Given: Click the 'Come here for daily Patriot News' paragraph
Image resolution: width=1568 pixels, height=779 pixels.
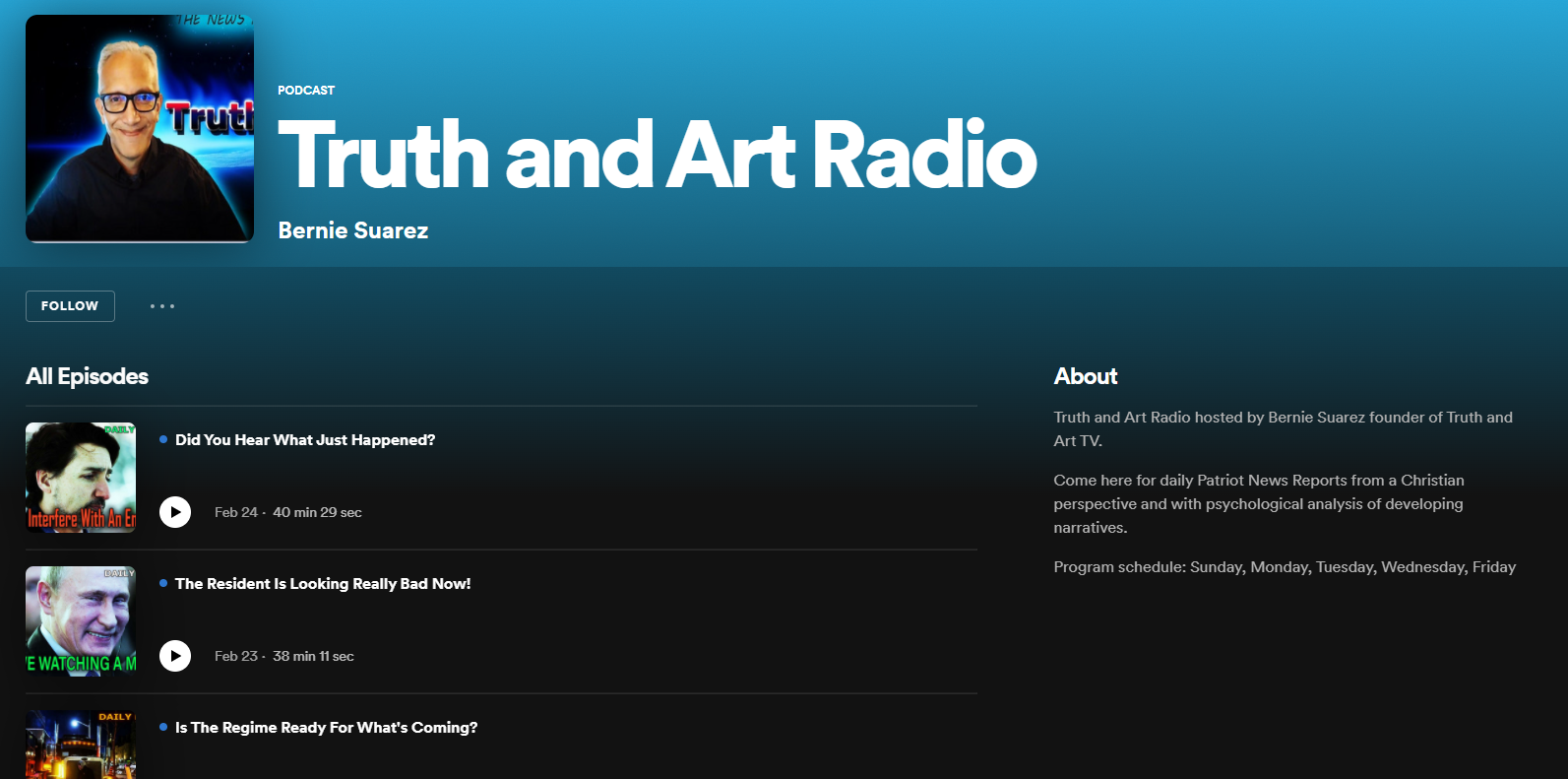Looking at the screenshot, I should tap(1259, 504).
